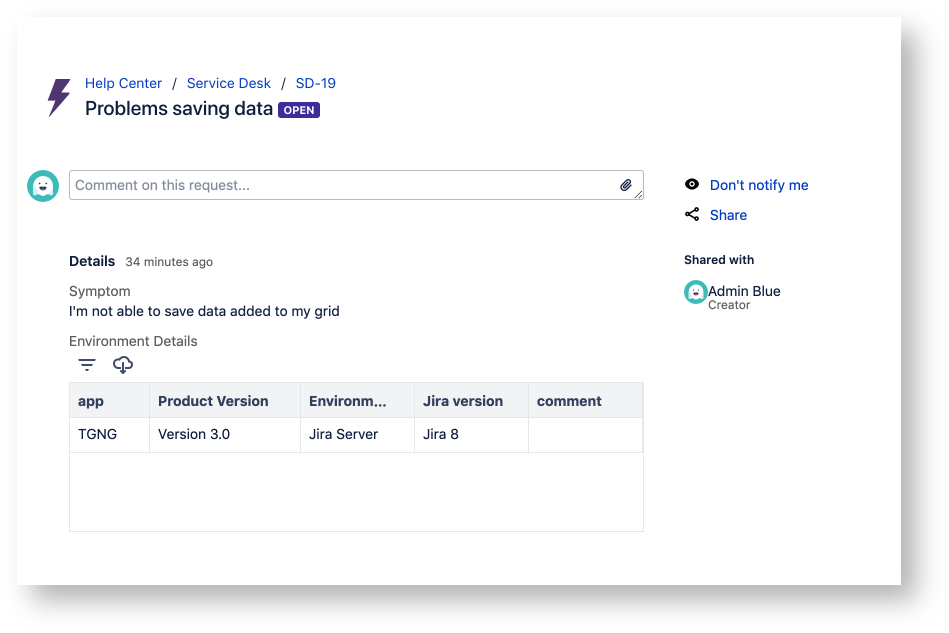Open request SD-19 from the breadcrumb

pyautogui.click(x=315, y=83)
